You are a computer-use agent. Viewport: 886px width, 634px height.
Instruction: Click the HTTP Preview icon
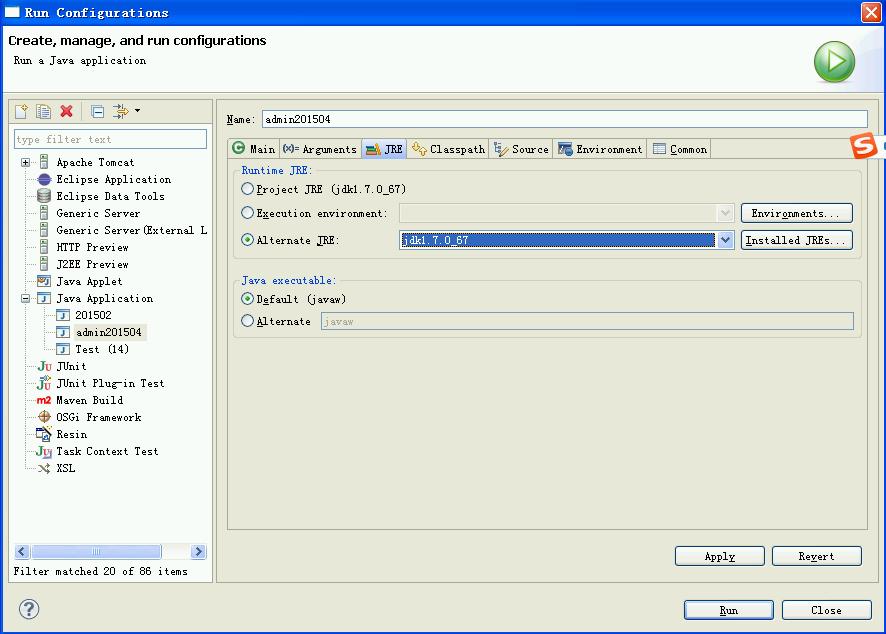point(44,247)
